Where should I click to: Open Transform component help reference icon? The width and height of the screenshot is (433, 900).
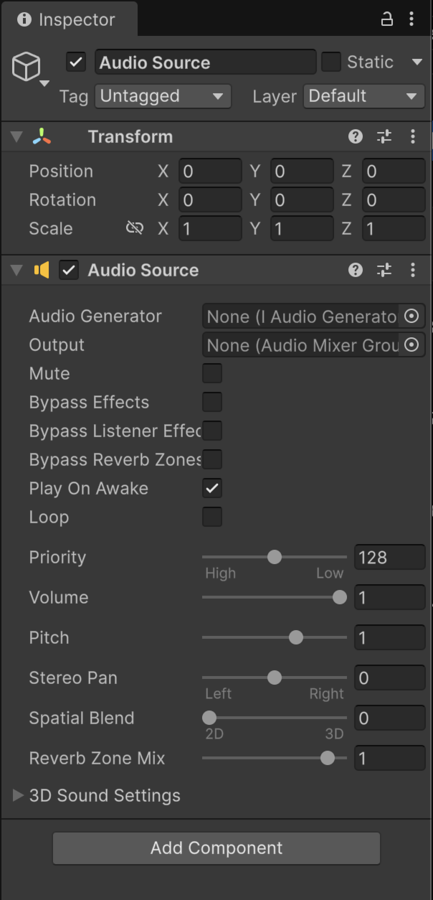(x=355, y=137)
